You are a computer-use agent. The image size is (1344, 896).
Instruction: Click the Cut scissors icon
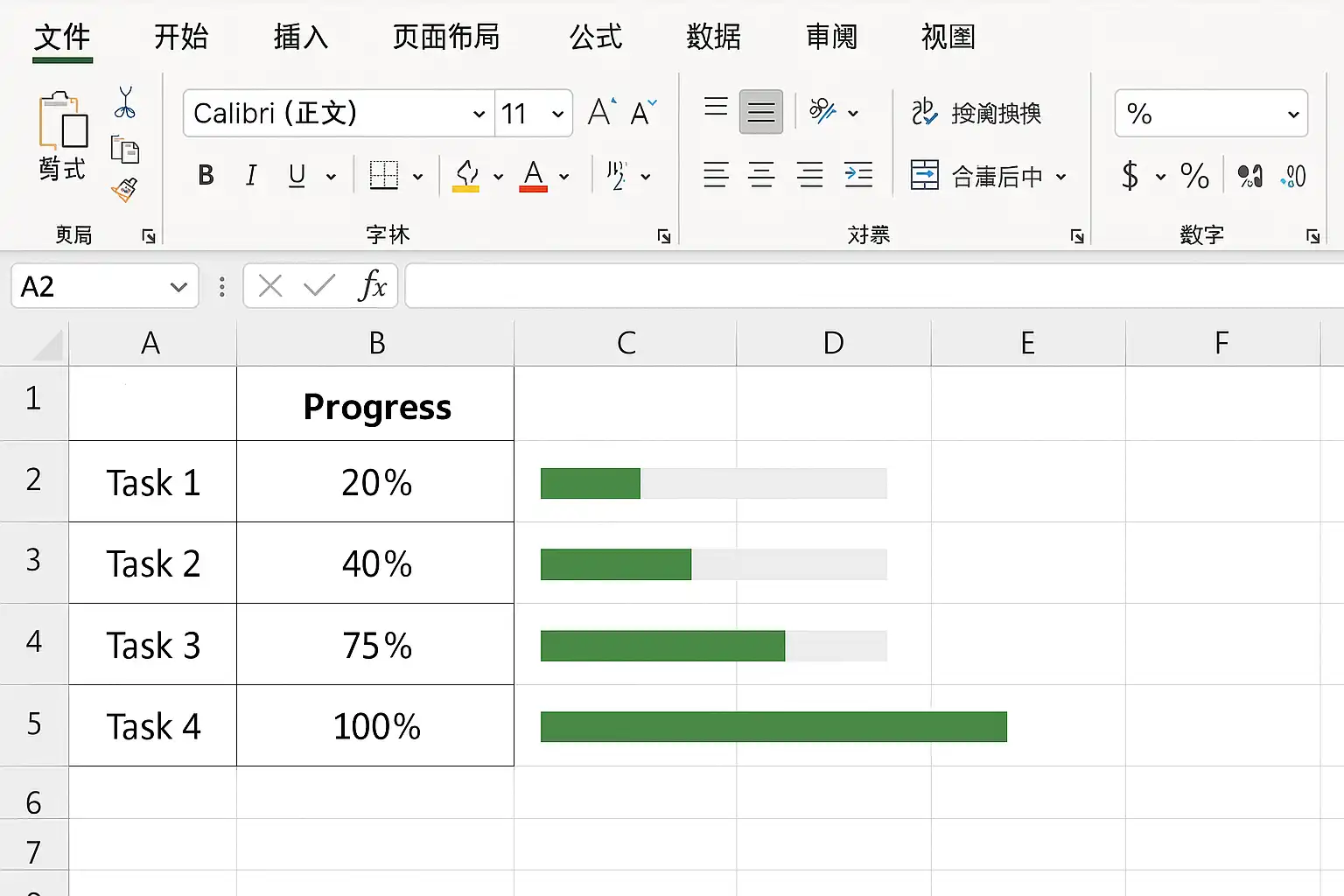[x=125, y=102]
